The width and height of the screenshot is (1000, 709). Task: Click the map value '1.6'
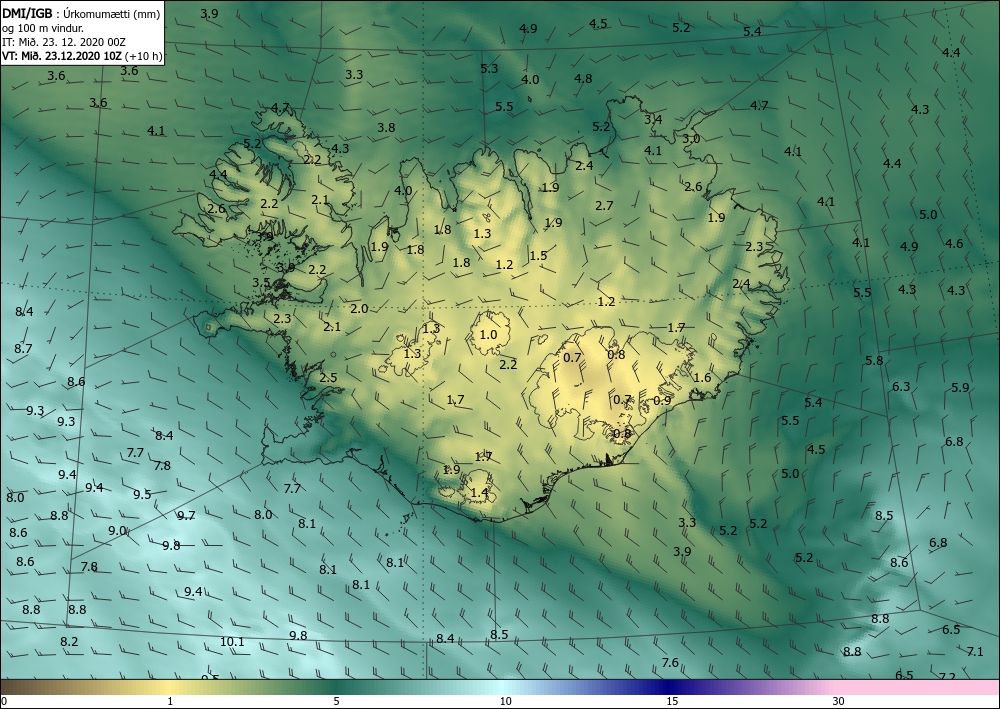pos(702,377)
